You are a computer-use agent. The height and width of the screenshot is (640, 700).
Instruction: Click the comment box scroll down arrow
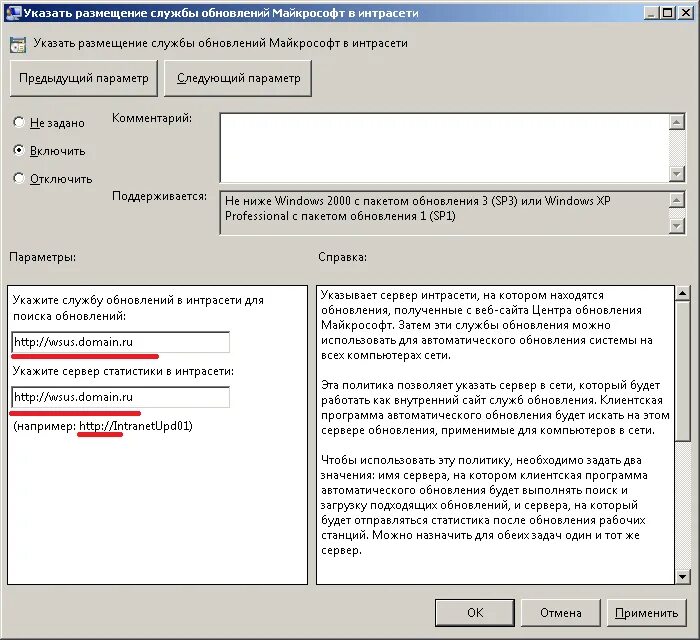point(677,174)
